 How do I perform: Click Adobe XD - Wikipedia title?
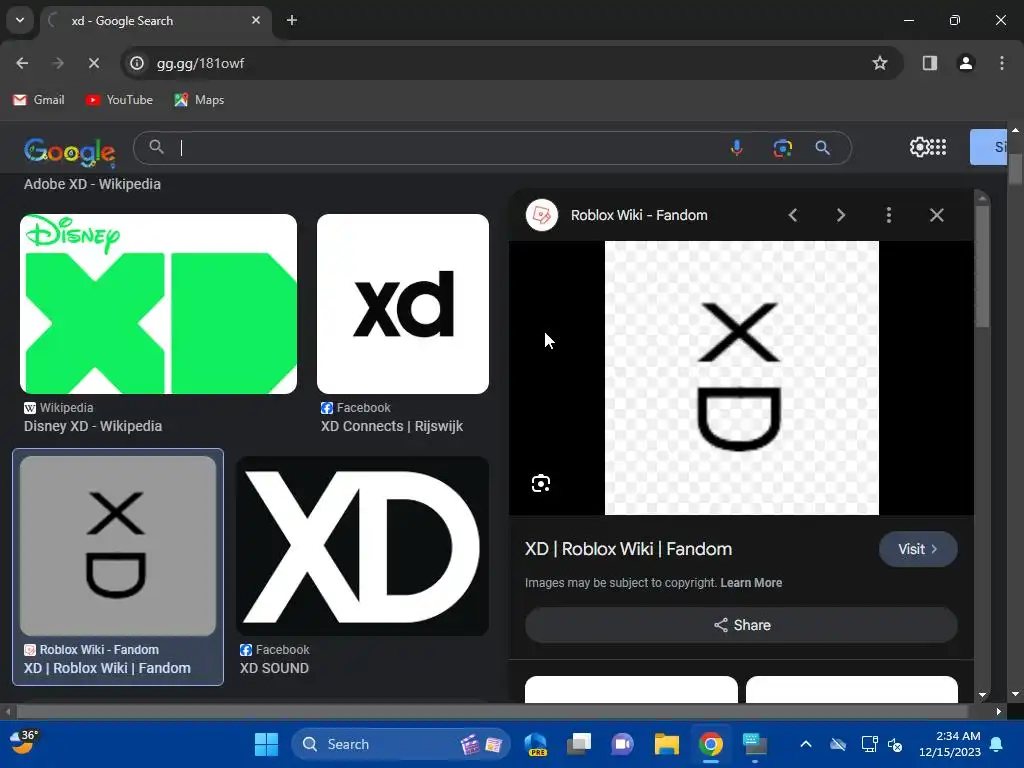[x=92, y=184]
